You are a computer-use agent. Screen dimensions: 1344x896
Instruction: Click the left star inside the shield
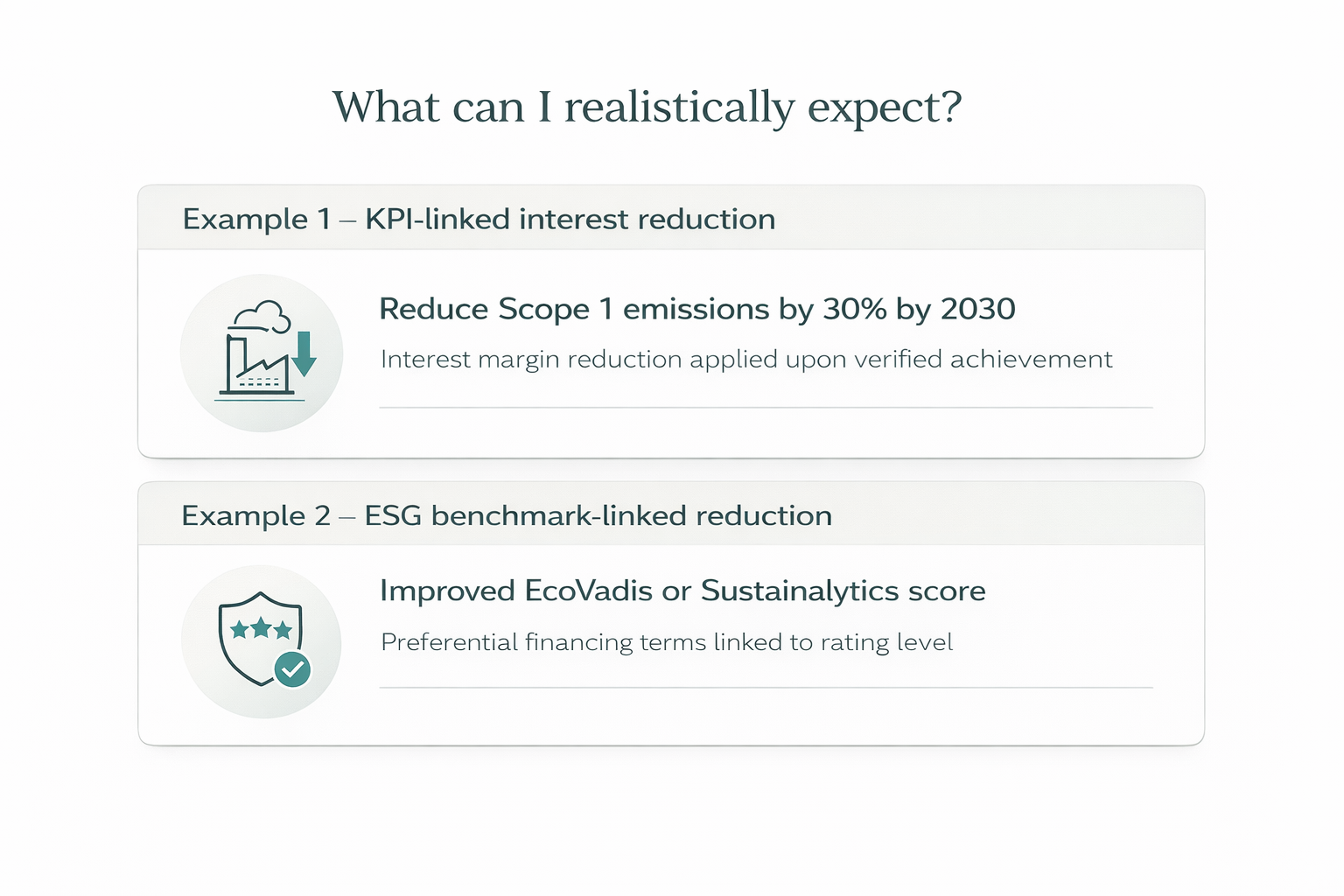(239, 629)
